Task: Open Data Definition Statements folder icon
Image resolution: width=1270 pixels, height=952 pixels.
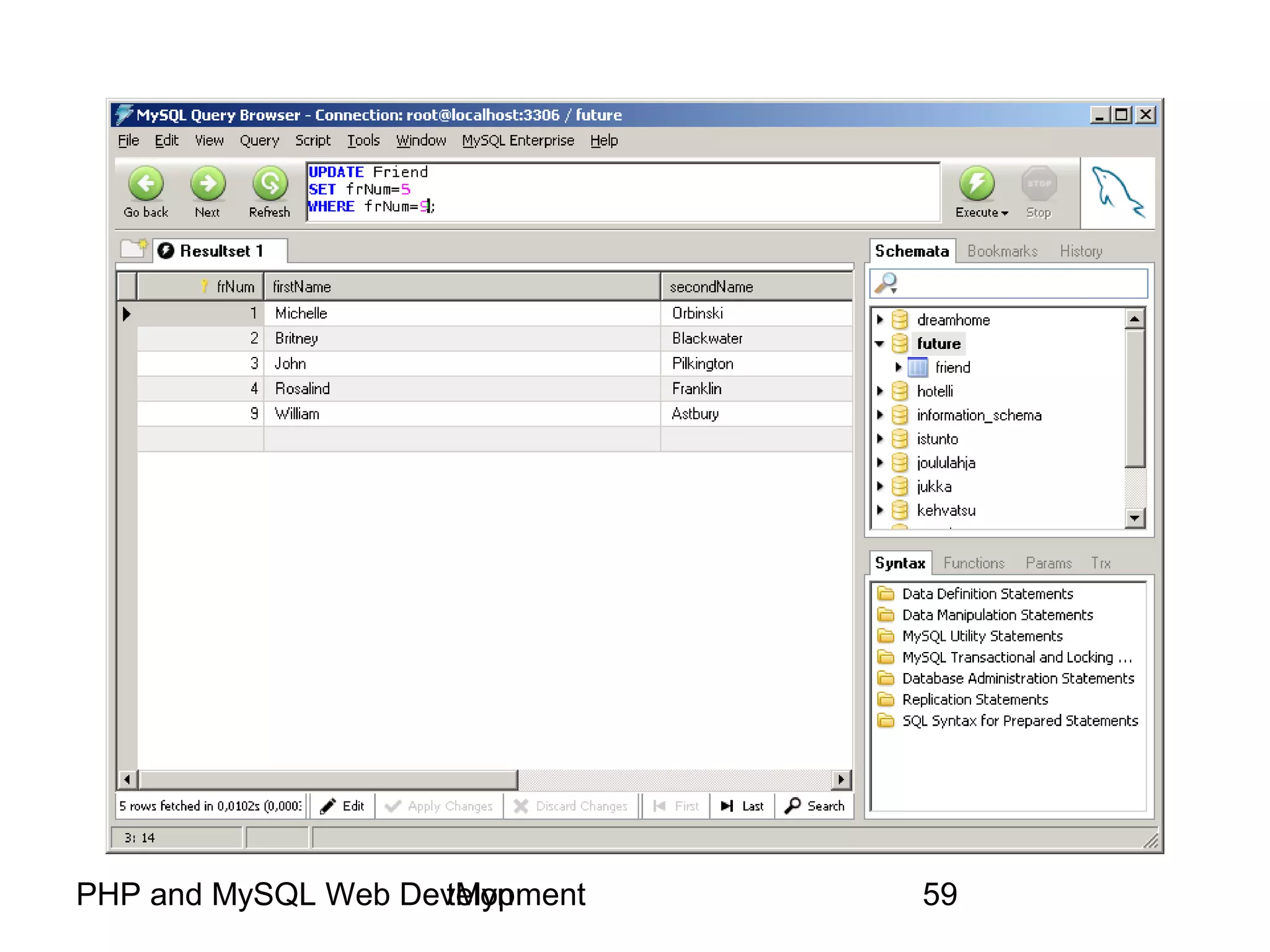Action: click(886, 594)
